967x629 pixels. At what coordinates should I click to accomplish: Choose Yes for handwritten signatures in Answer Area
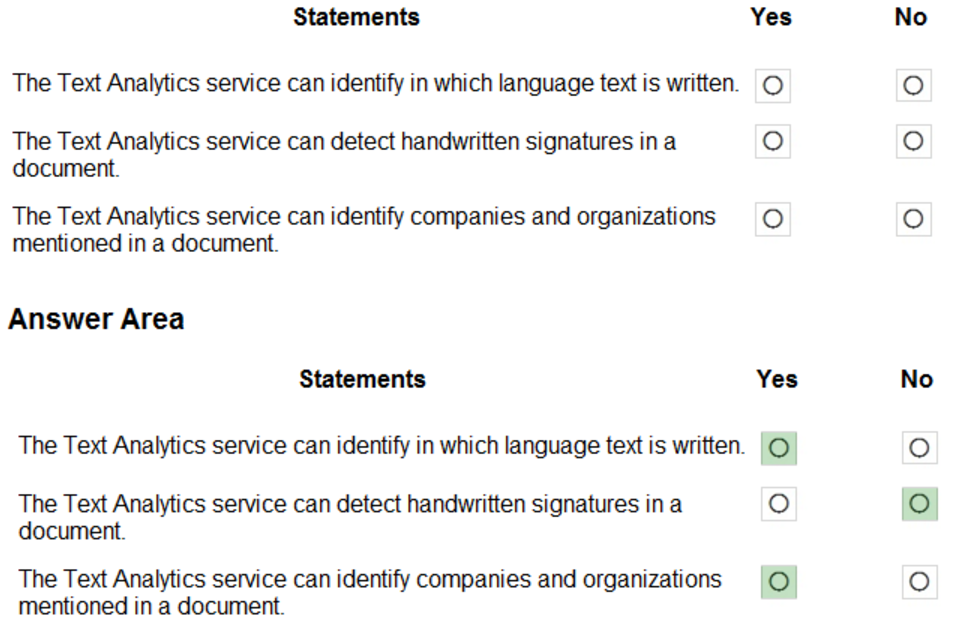pyautogui.click(x=778, y=504)
